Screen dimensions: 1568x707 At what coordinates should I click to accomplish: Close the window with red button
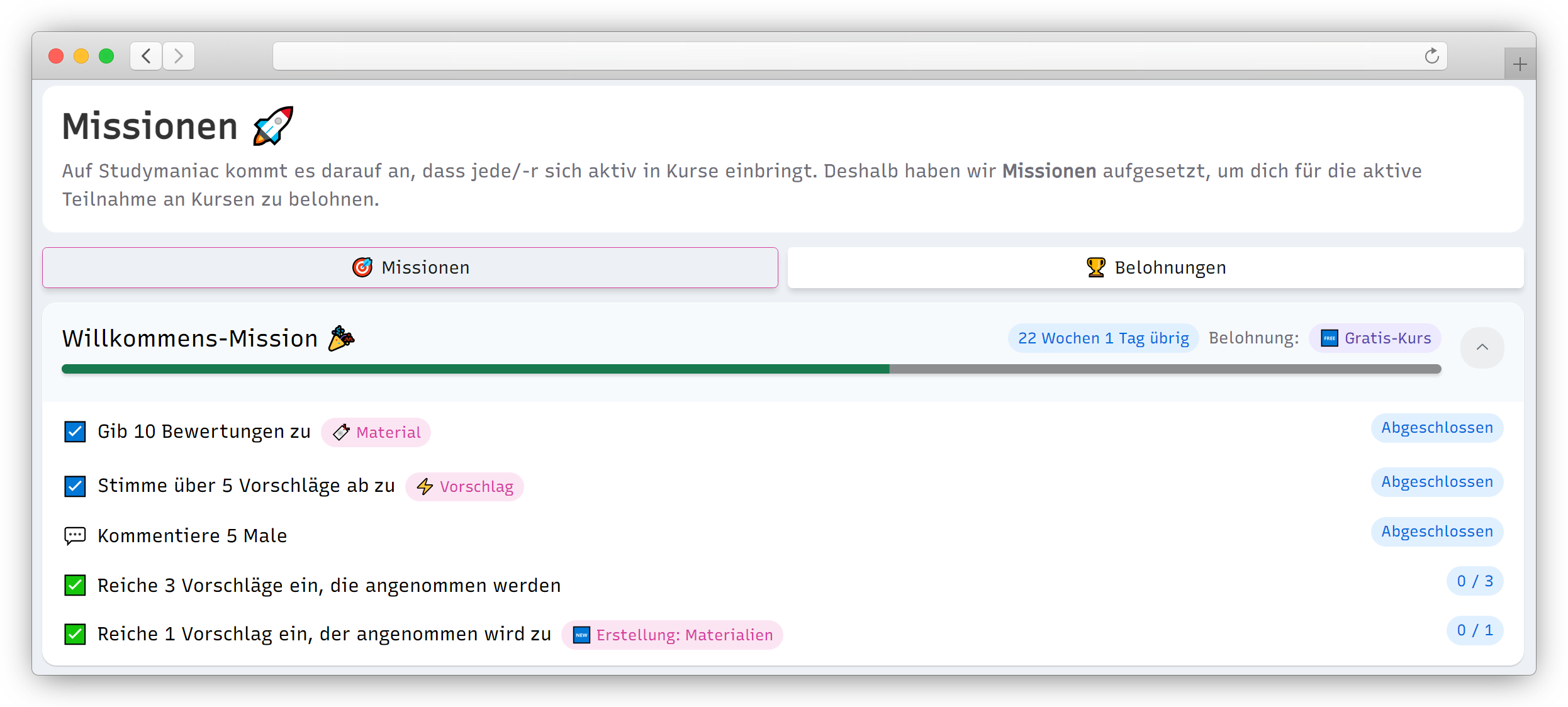[x=56, y=56]
